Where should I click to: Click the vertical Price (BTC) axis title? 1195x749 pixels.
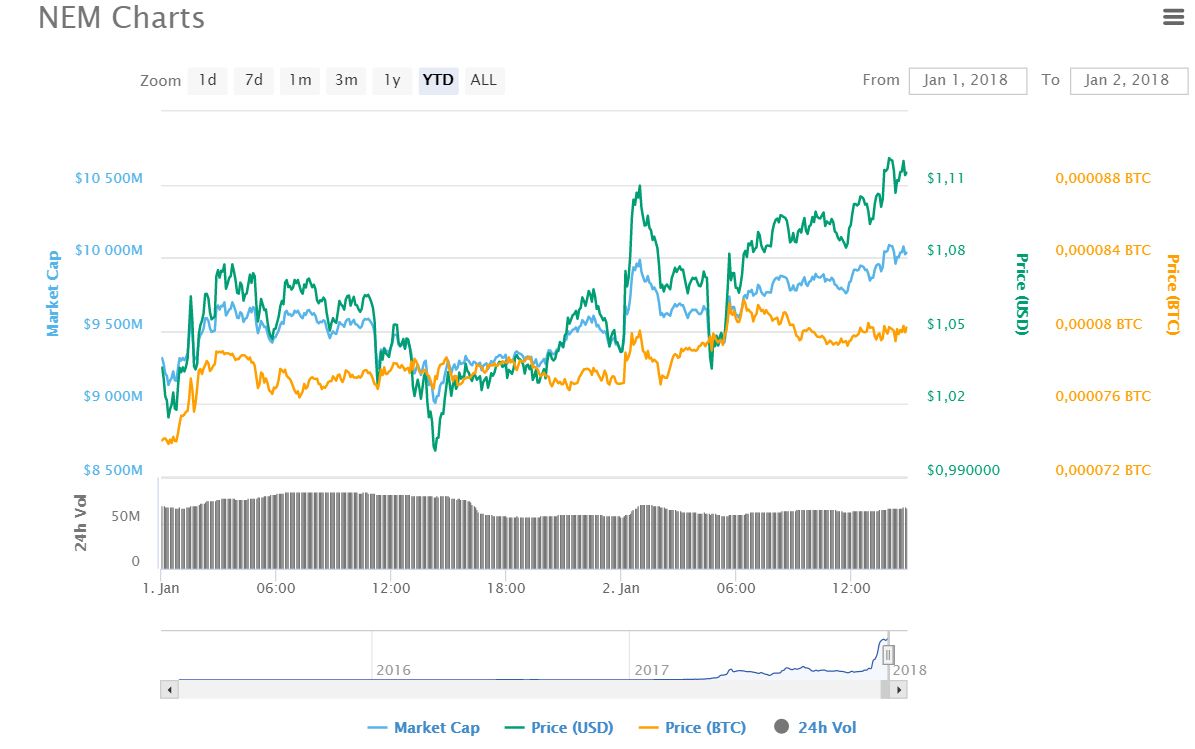1173,294
